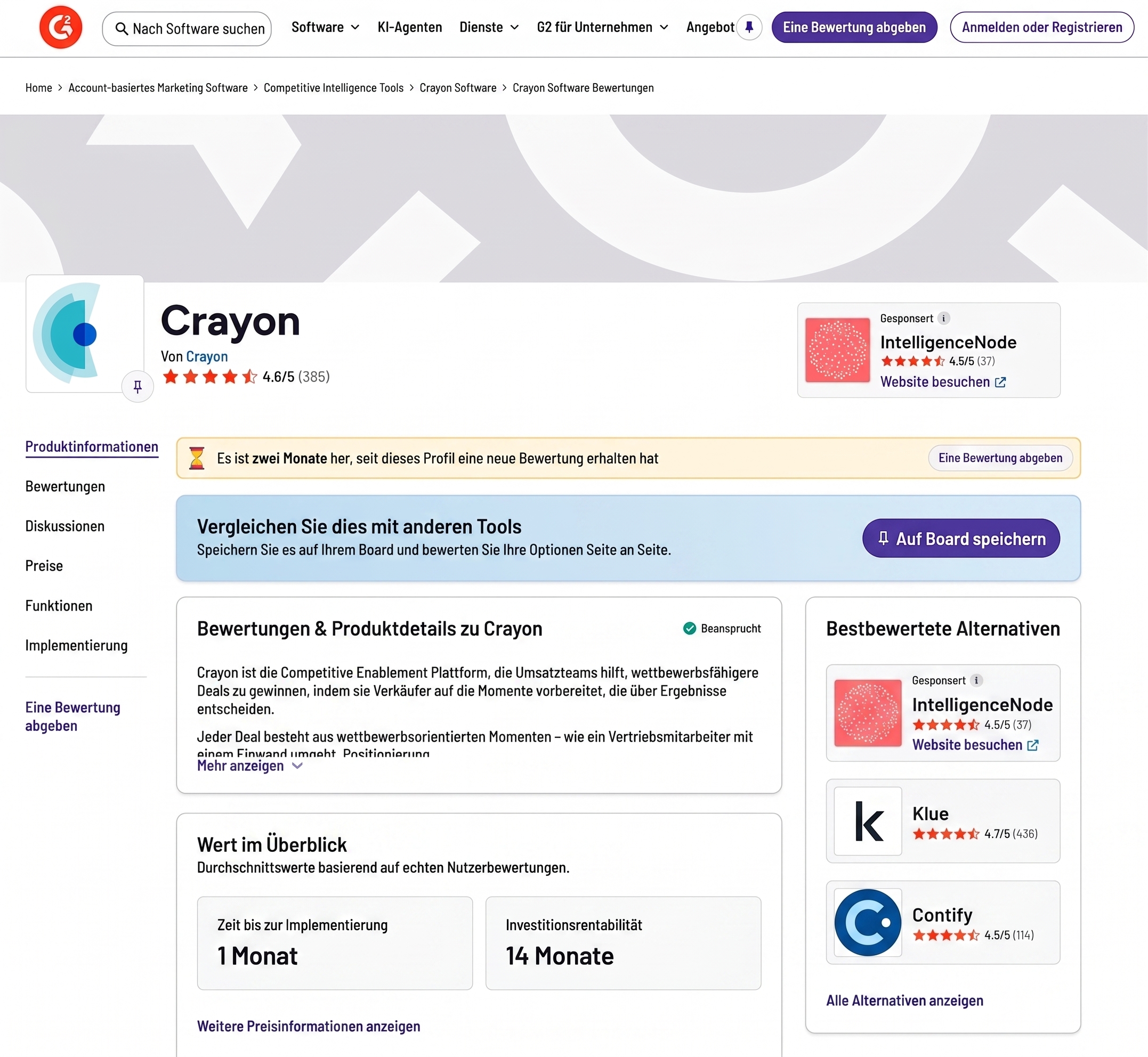Click the Bestbewertete Alternativen heading
Screen dimensions: 1148x1057
tap(943, 628)
